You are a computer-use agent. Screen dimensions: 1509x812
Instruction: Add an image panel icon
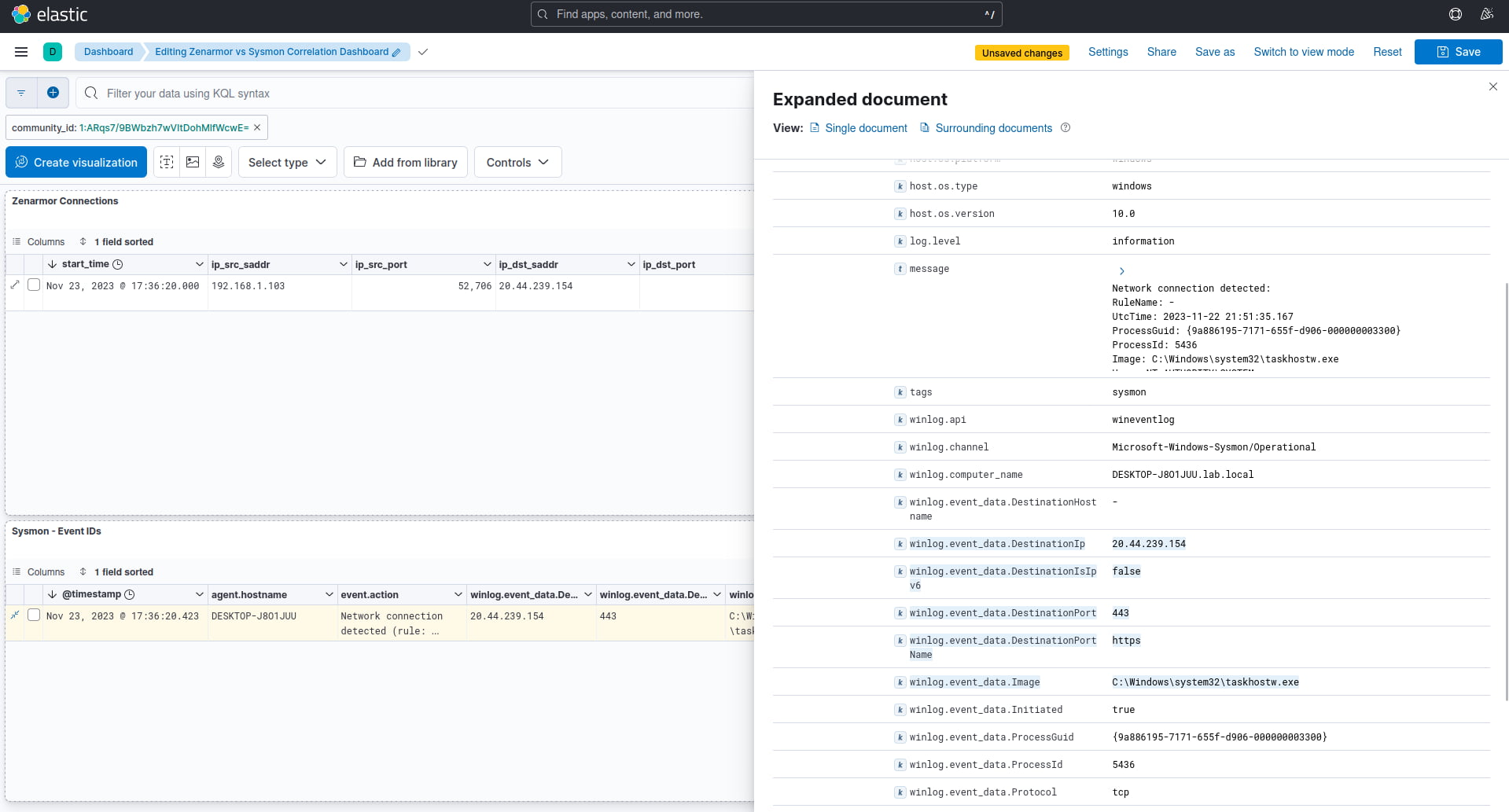[x=193, y=162]
